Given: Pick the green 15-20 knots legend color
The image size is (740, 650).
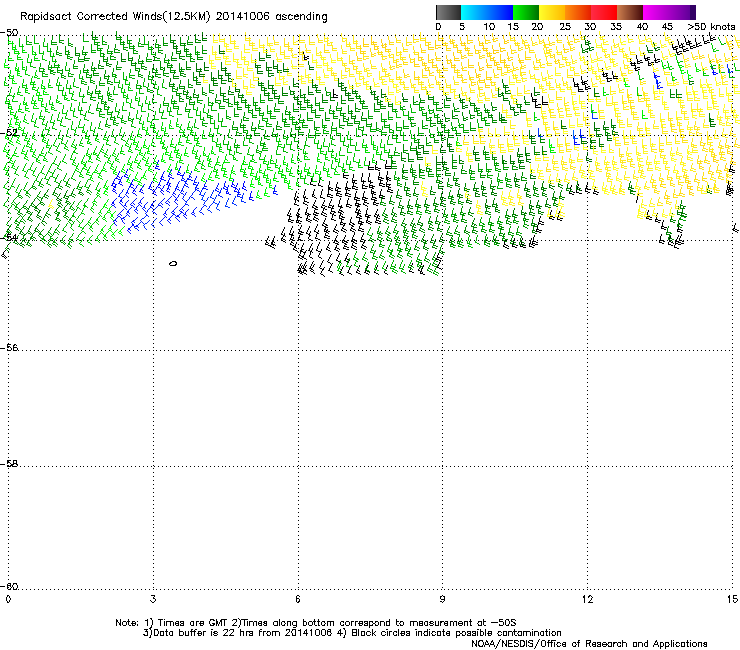Looking at the screenshot, I should tap(526, 12).
